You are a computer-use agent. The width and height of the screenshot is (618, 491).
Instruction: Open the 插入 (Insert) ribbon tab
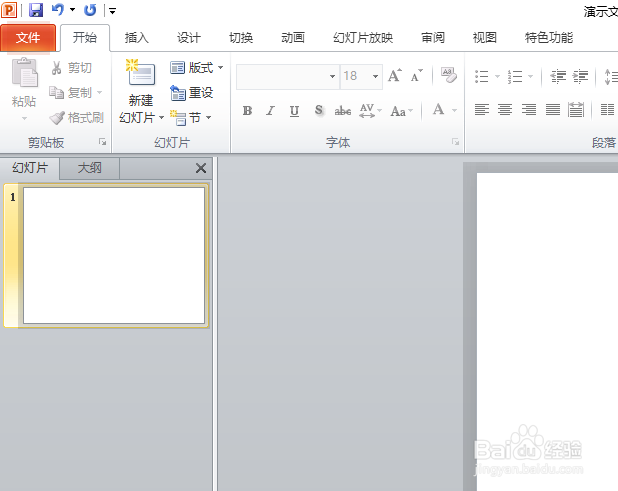point(137,38)
